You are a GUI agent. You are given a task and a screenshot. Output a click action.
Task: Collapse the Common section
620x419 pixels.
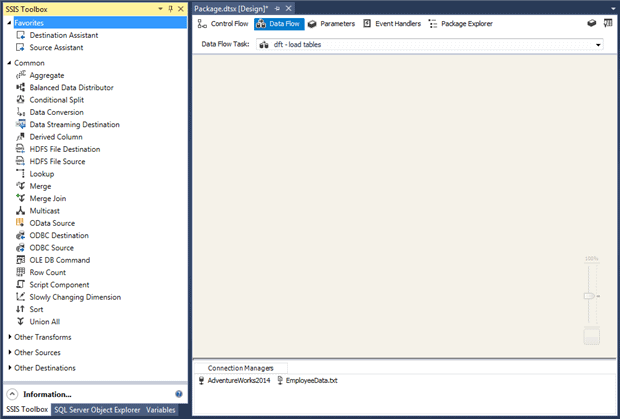[x=9, y=63]
